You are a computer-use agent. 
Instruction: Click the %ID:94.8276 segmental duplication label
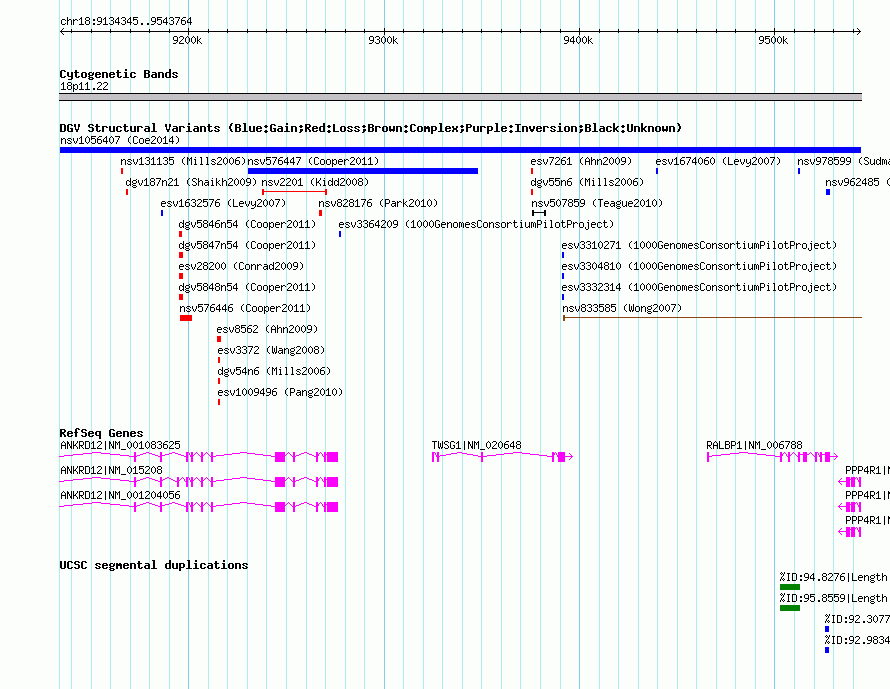[834, 577]
